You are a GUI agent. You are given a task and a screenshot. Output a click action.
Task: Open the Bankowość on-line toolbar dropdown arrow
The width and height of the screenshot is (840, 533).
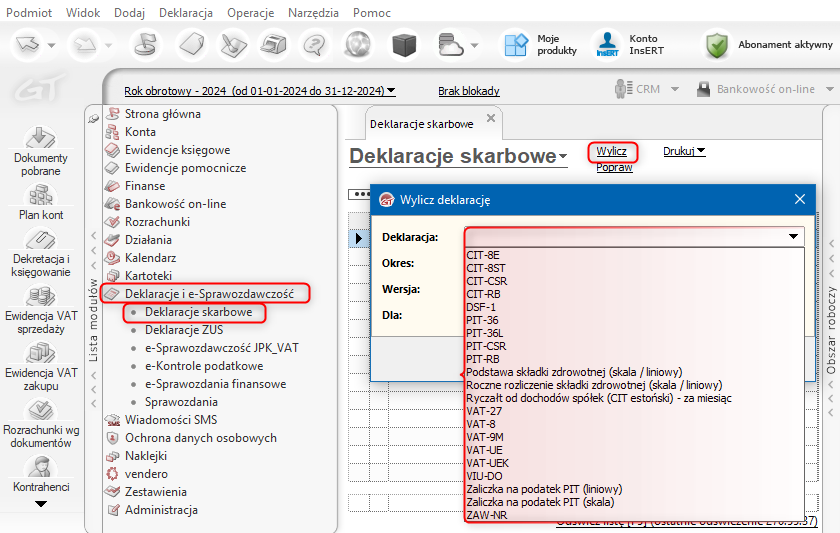point(830,89)
